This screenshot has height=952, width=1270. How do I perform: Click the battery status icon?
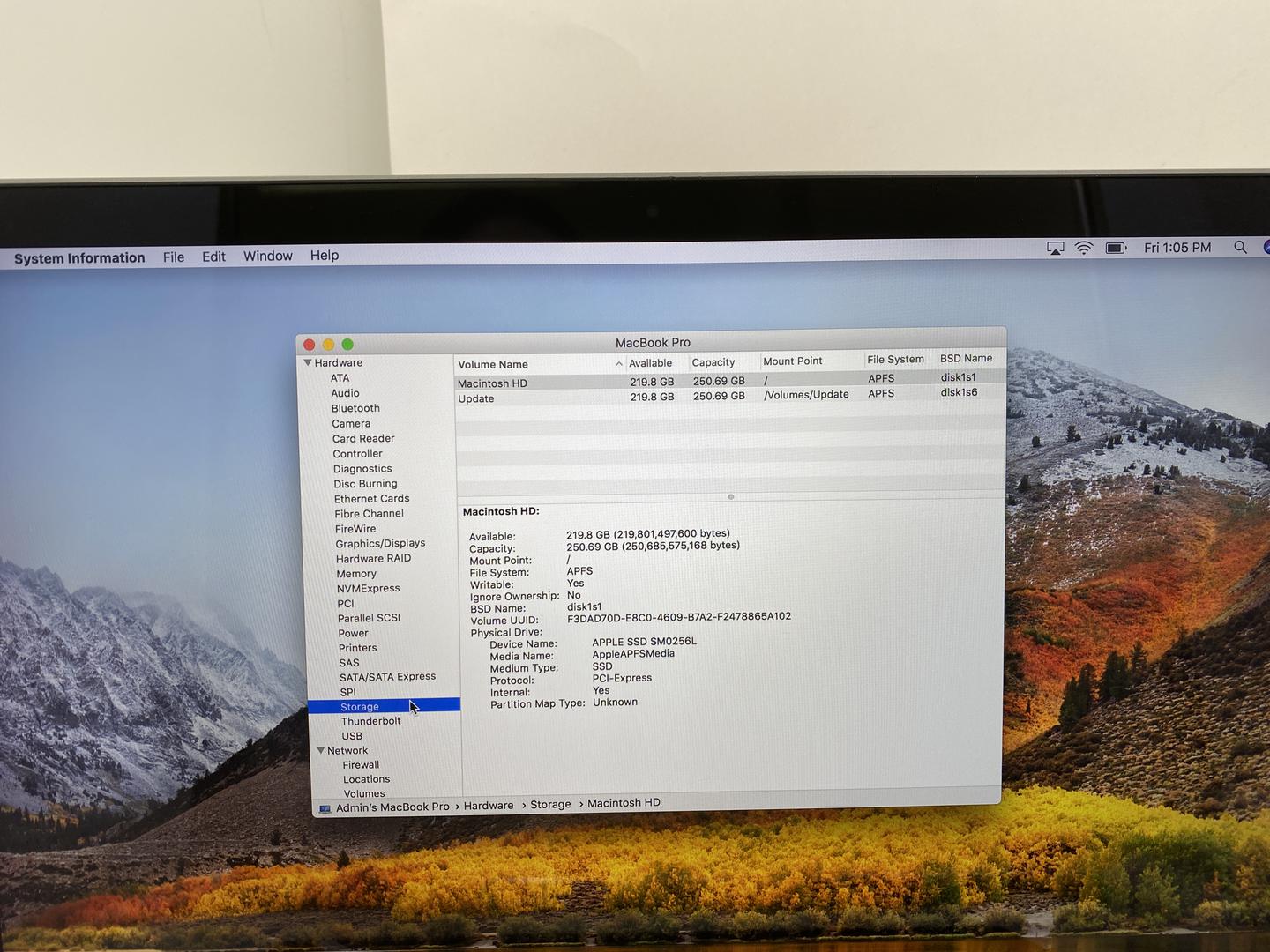(x=1116, y=249)
